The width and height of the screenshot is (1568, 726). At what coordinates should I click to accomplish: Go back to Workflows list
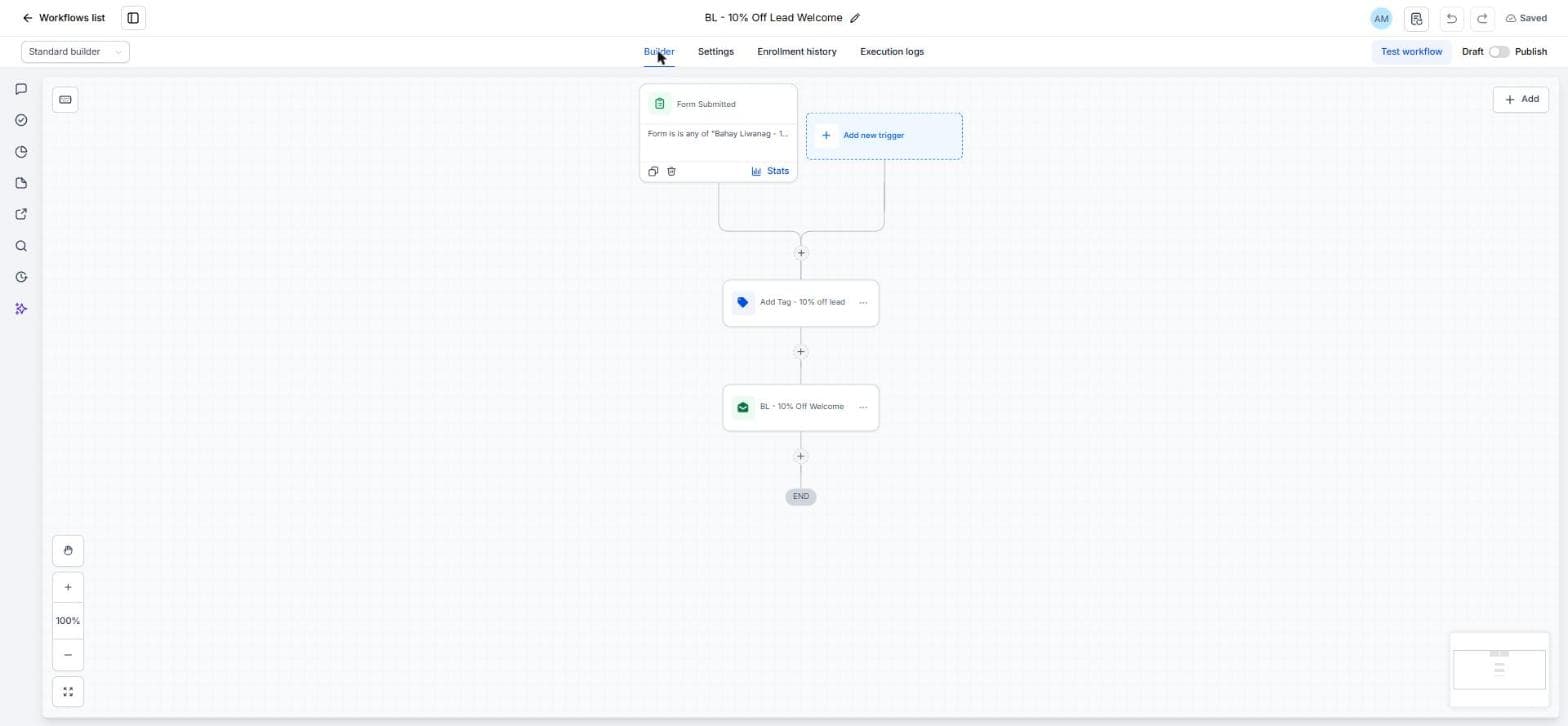point(63,18)
